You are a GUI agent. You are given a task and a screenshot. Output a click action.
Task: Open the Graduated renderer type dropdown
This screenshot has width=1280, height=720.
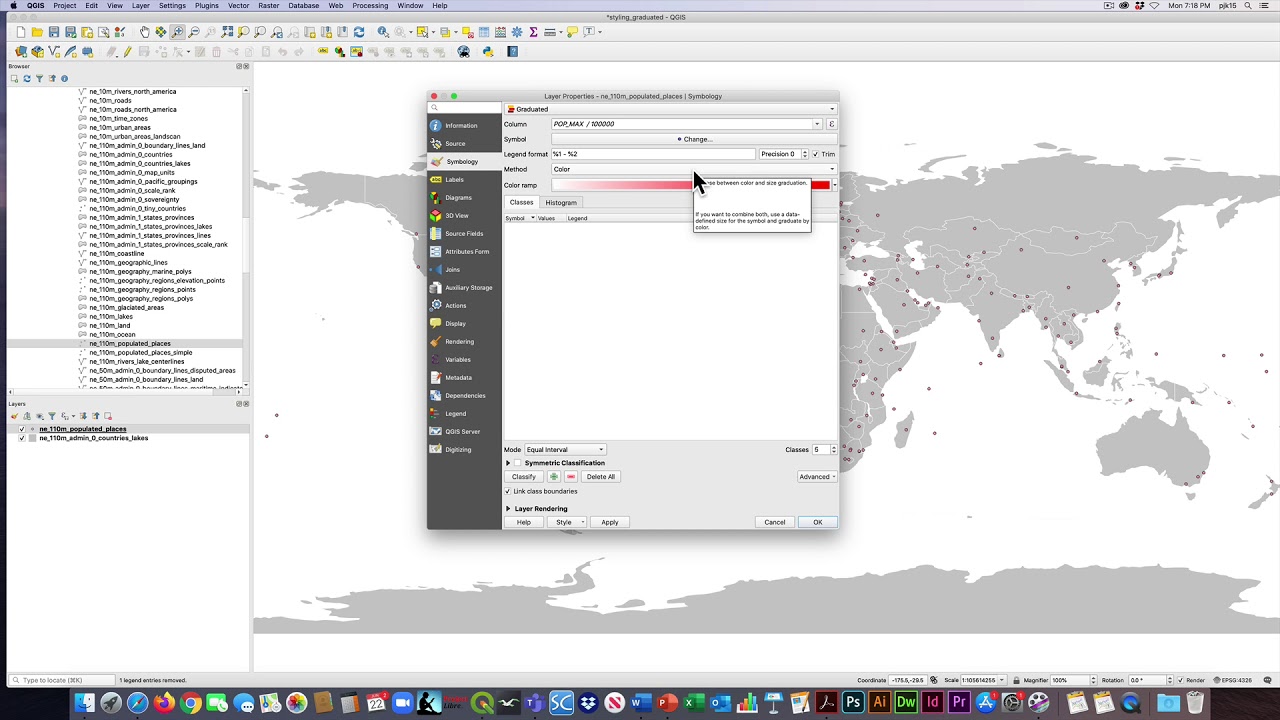(x=670, y=109)
